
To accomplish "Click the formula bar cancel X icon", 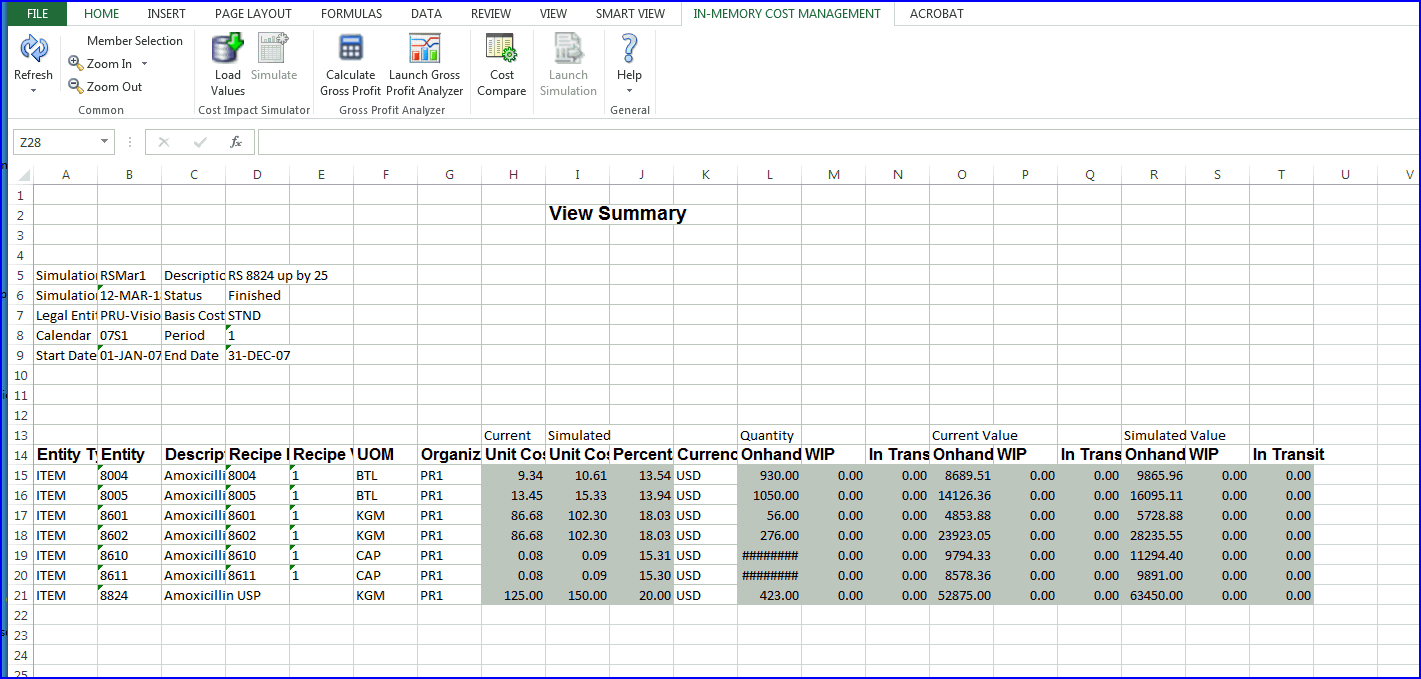I will 164,142.
